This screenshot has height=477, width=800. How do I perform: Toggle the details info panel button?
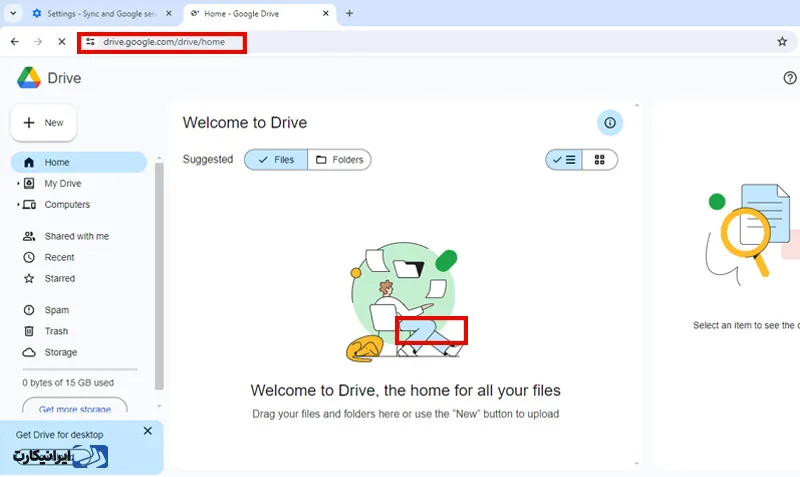tap(610, 123)
